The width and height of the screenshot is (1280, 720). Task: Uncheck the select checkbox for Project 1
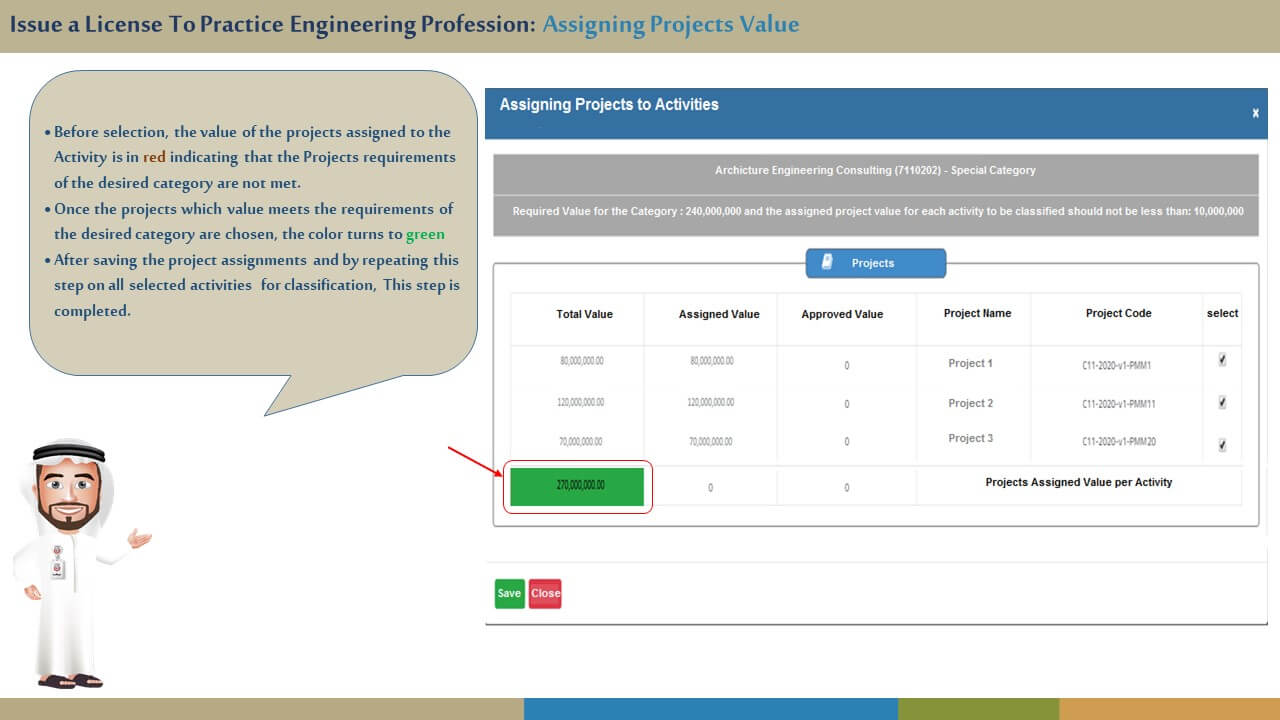(1222, 361)
